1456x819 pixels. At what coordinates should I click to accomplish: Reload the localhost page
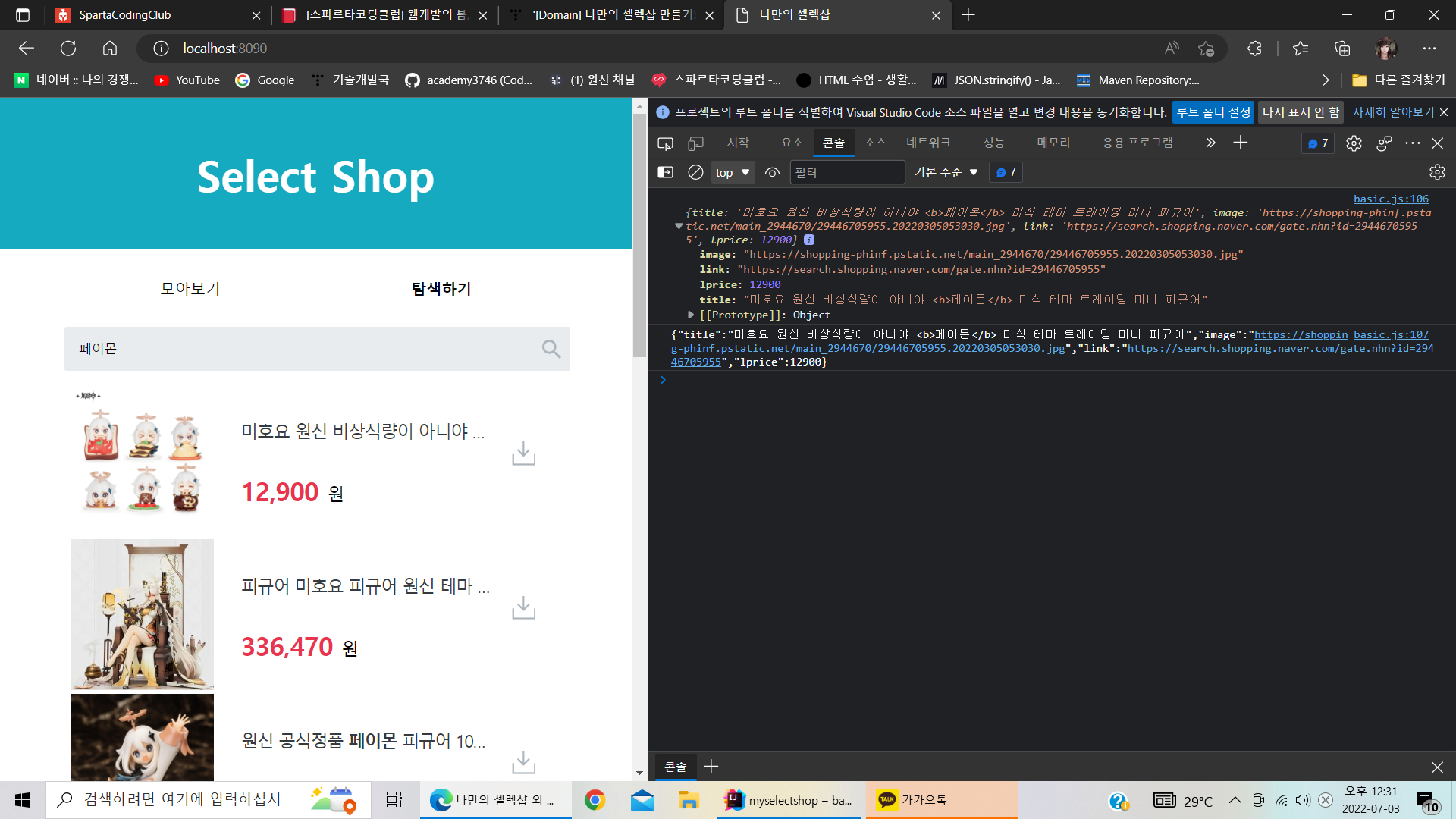pos(68,49)
